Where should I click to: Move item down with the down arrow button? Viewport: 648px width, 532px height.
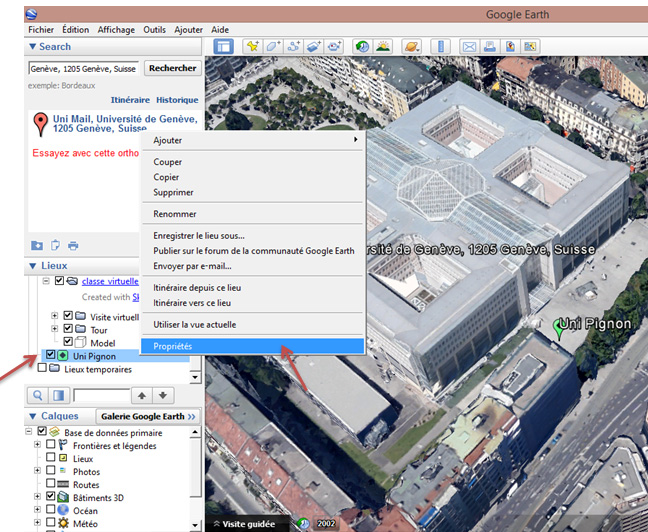tap(163, 396)
